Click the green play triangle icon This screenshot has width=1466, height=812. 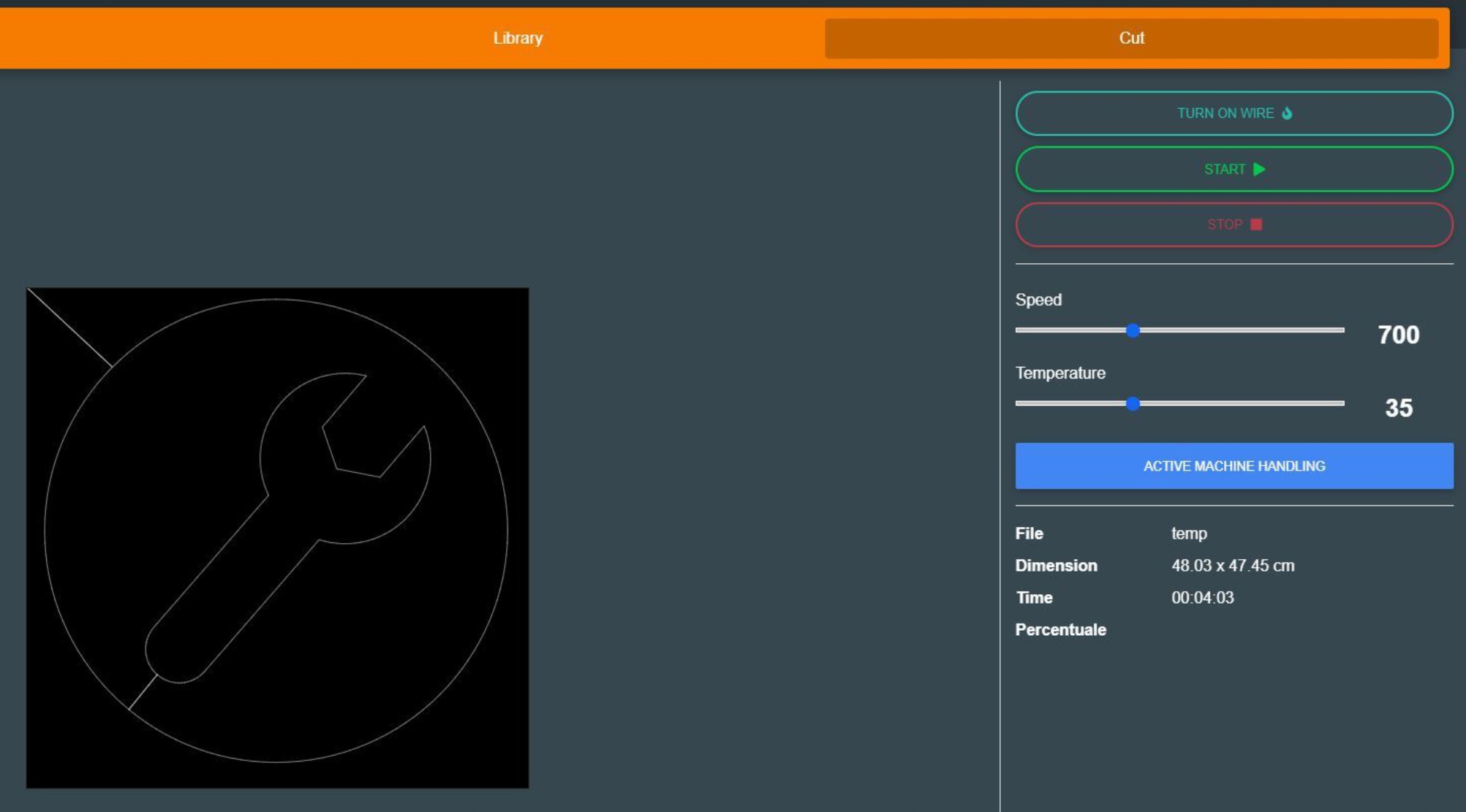(x=1259, y=170)
